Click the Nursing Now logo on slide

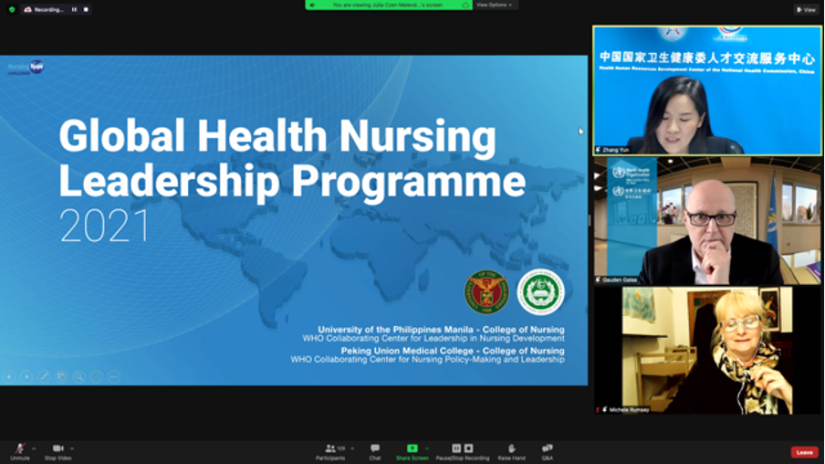(26, 68)
